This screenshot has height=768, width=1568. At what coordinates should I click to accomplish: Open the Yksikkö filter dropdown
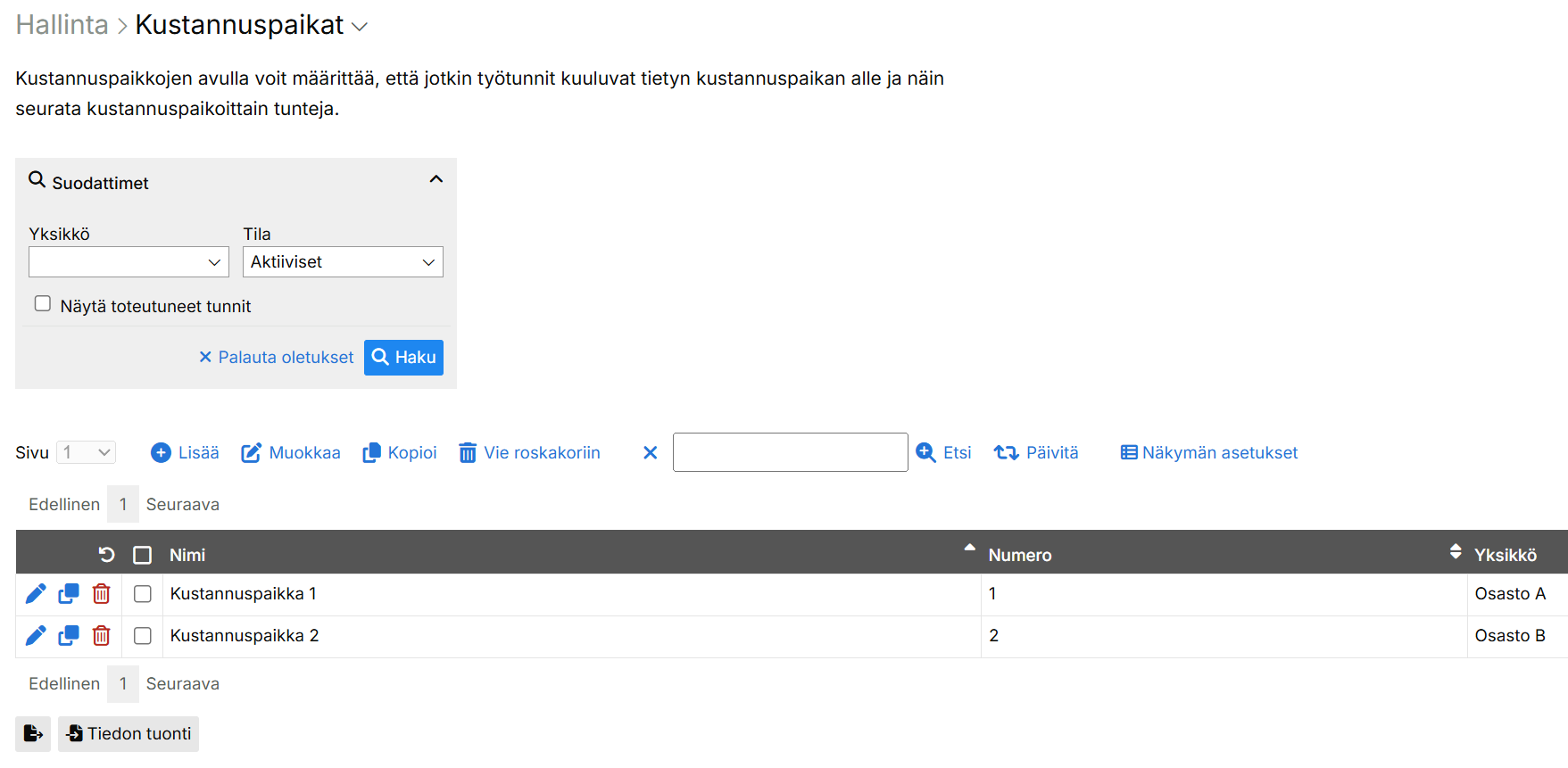[129, 262]
